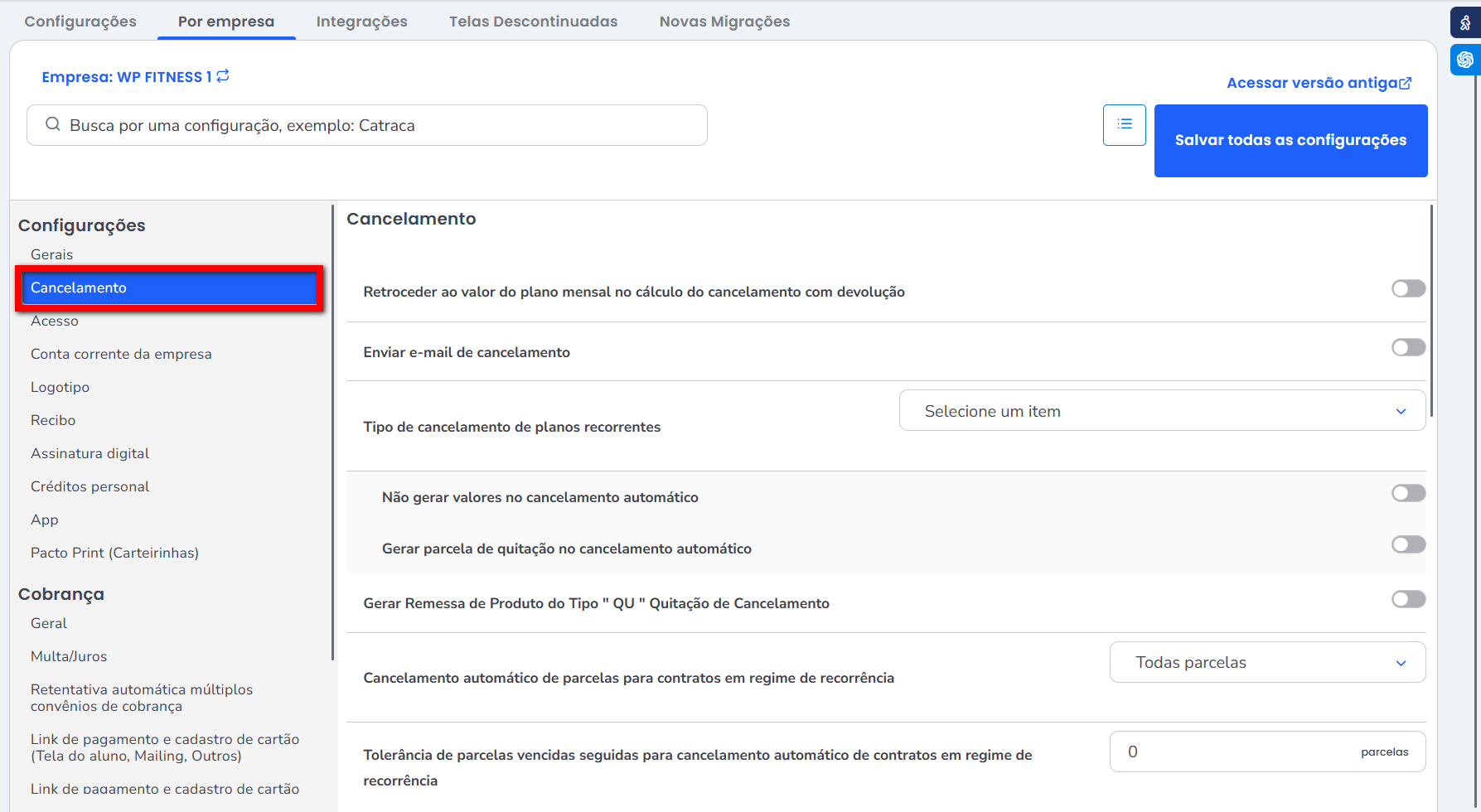1481x812 pixels.
Task: Click the walking person icon on right edge
Action: tap(1465, 23)
